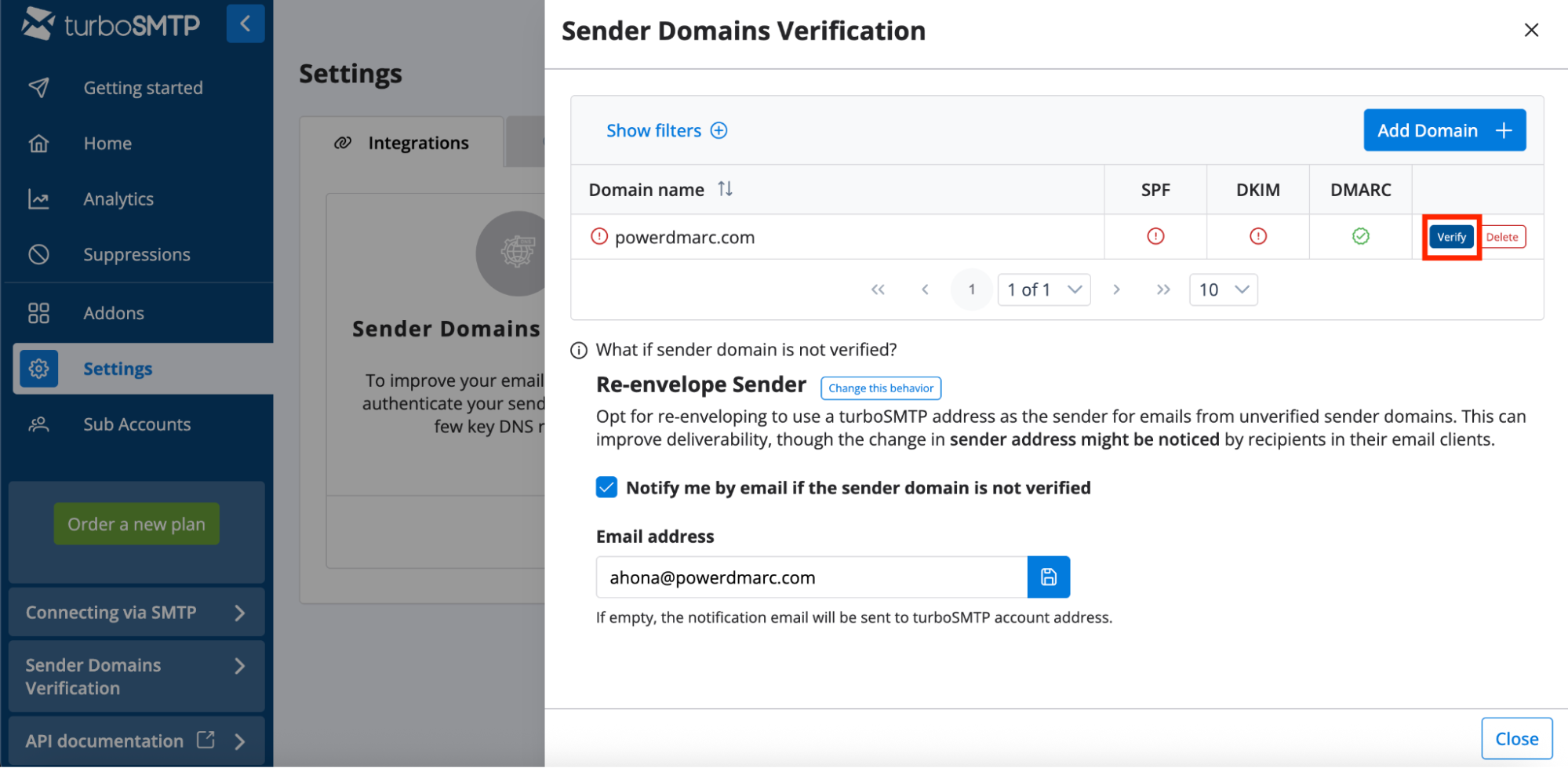Go to first page of domains
This screenshot has width=1568, height=768.
(x=878, y=289)
